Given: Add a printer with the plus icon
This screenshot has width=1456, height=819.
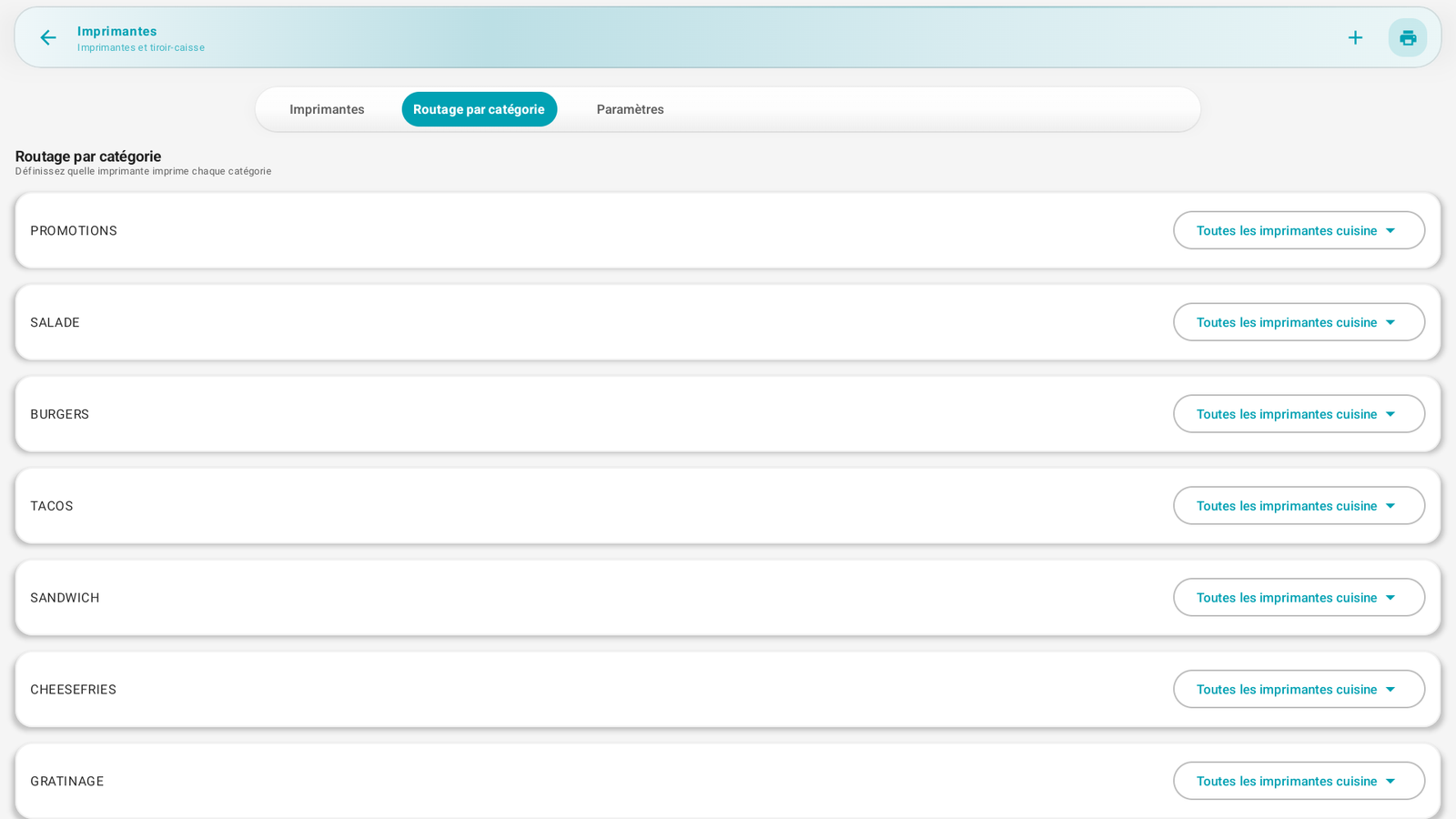Looking at the screenshot, I should (x=1355, y=37).
